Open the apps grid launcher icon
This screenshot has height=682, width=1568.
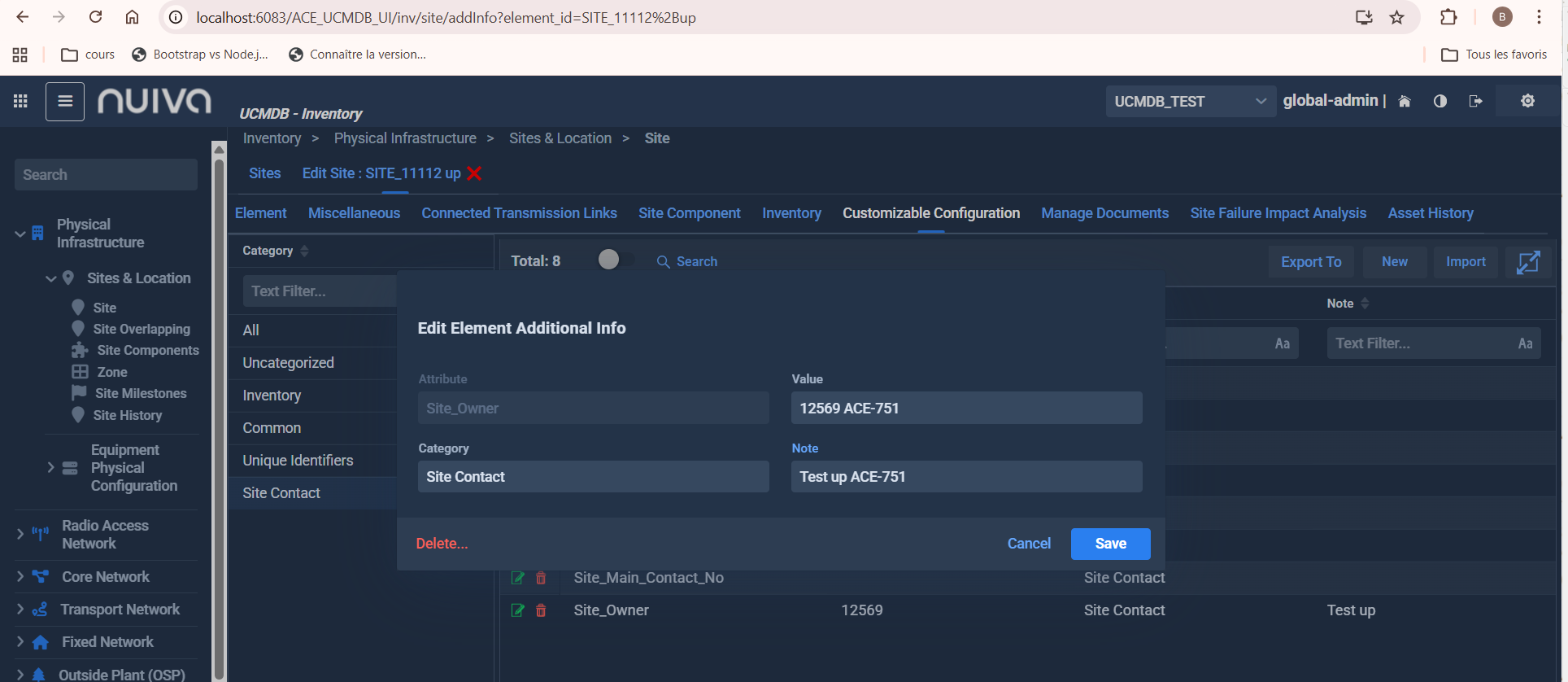[20, 101]
